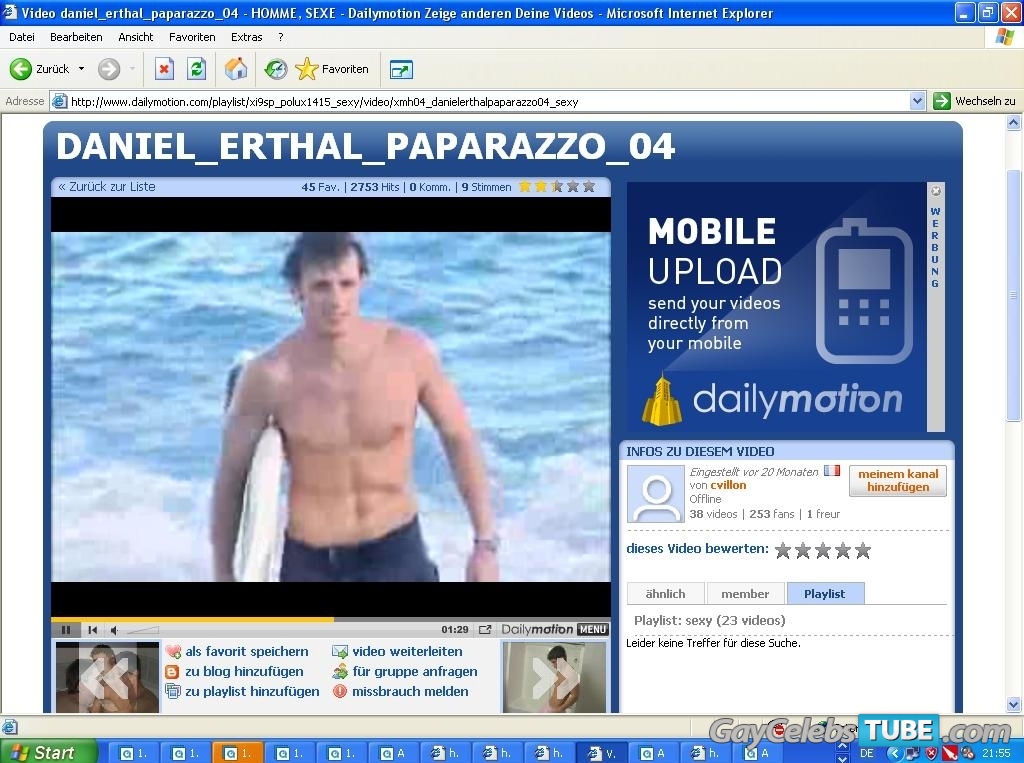Rate the video five stars under 'dieses Video bewerten'
This screenshot has width=1024, height=763.
pos(863,550)
